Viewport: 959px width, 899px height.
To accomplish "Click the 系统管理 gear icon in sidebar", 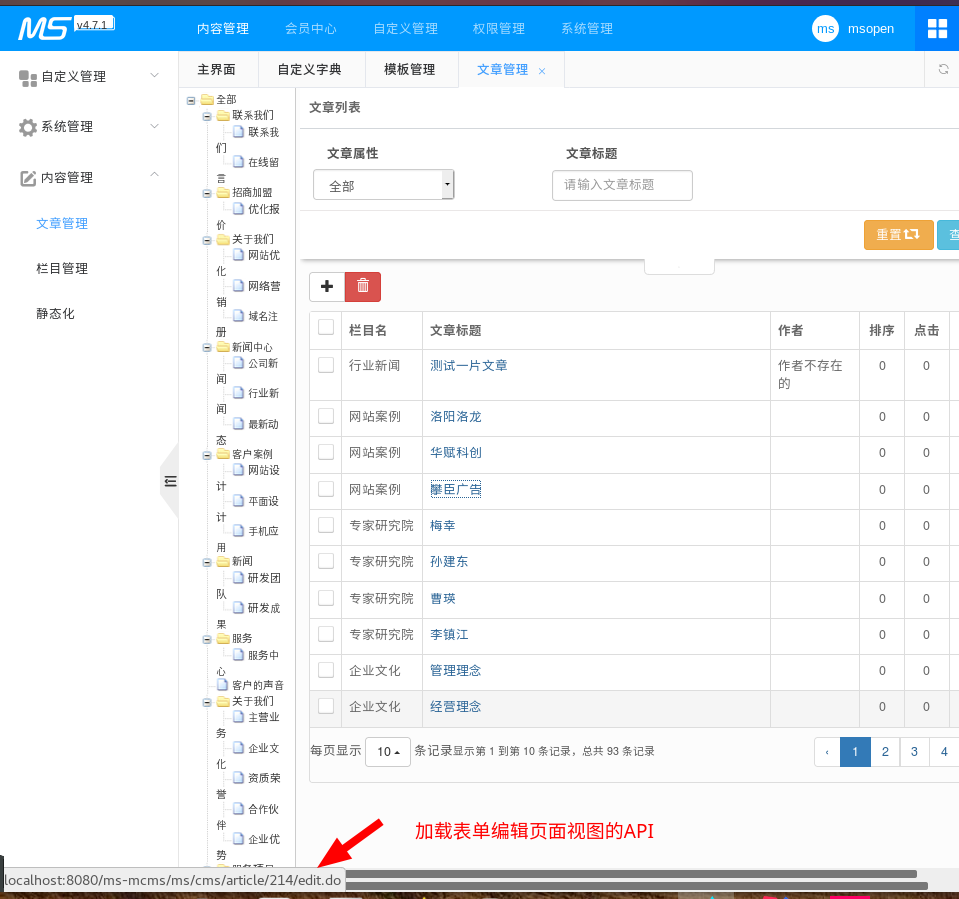I will point(28,127).
